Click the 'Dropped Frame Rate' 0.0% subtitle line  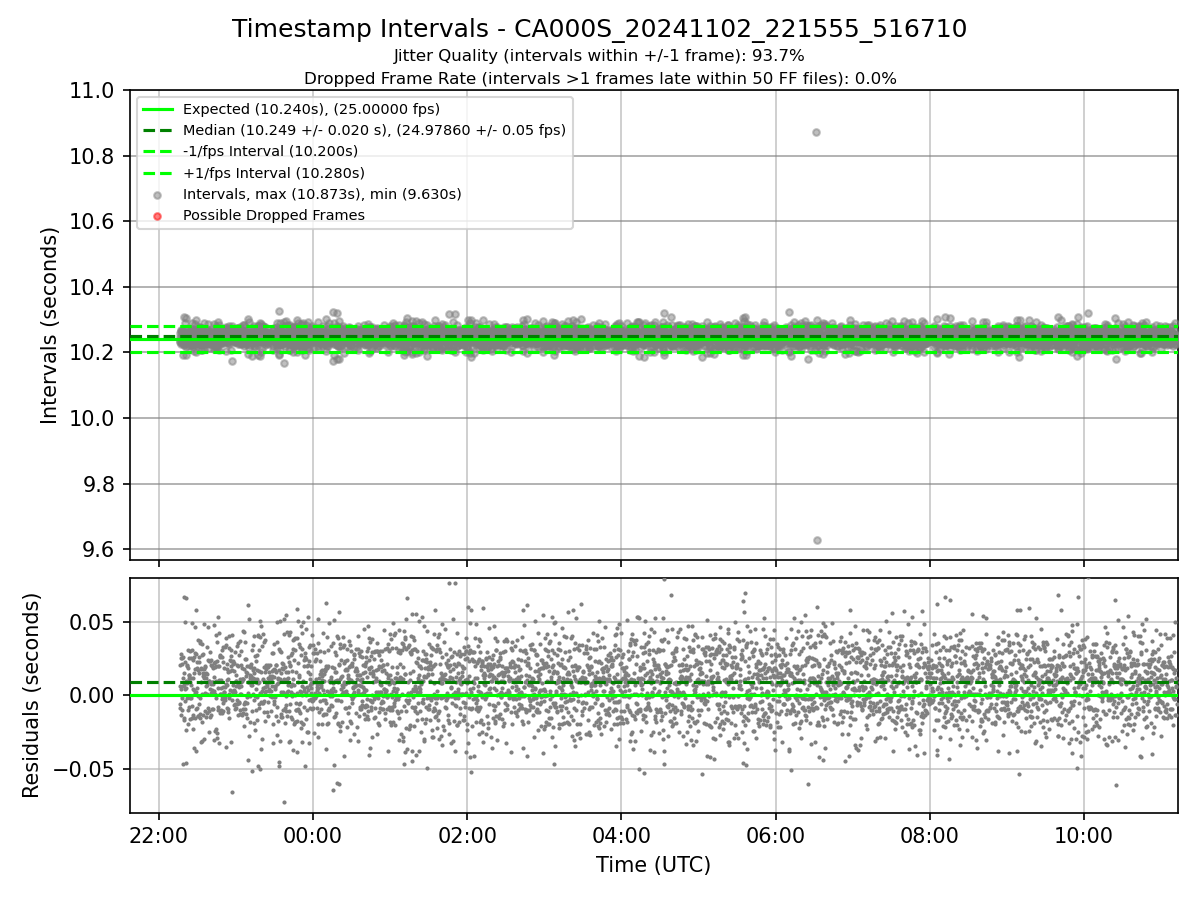coord(599,78)
